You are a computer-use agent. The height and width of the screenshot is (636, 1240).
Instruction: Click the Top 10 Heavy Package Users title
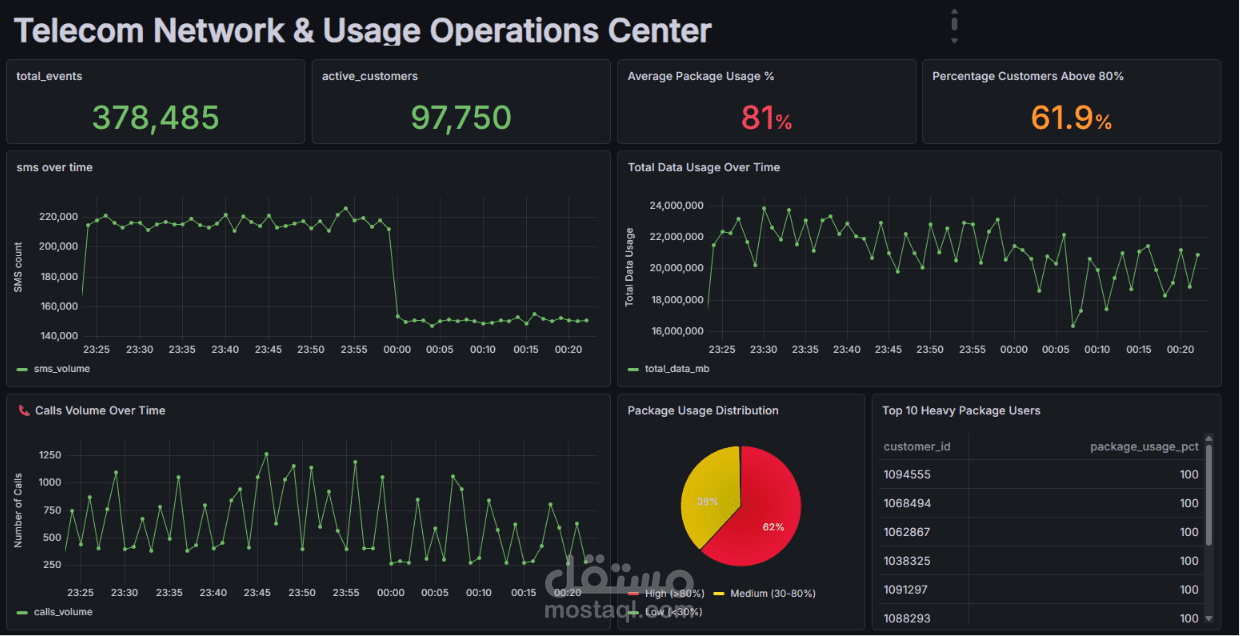coord(961,411)
